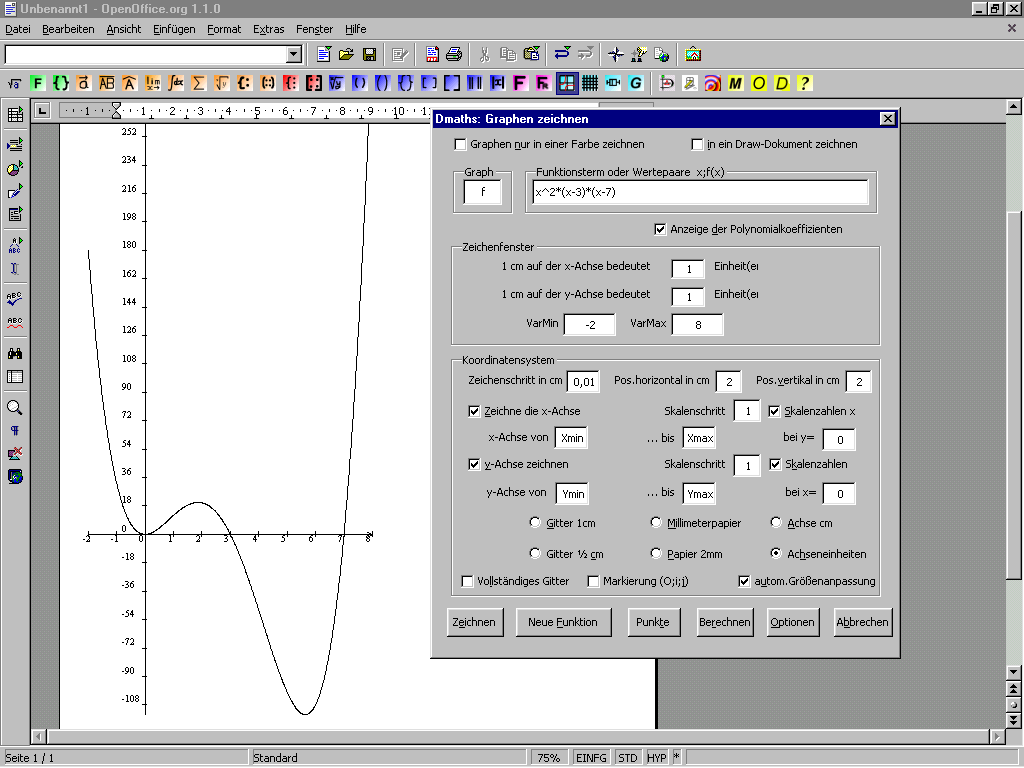Toggle 'autom.Größenanpassung' checkbox
This screenshot has height=768, width=1024.
point(744,581)
